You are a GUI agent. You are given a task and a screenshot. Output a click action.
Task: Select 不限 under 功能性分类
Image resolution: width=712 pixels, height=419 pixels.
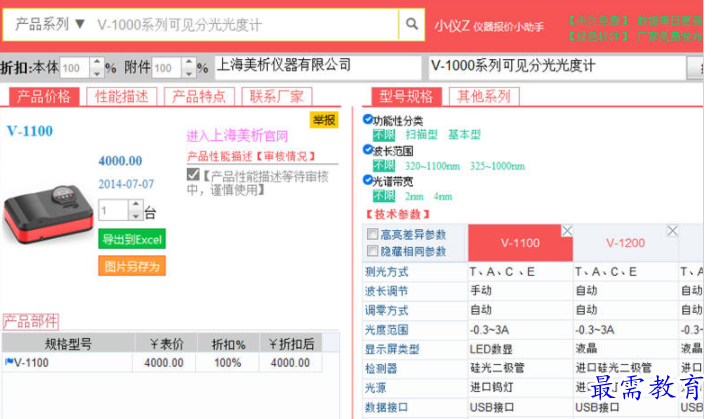384,135
